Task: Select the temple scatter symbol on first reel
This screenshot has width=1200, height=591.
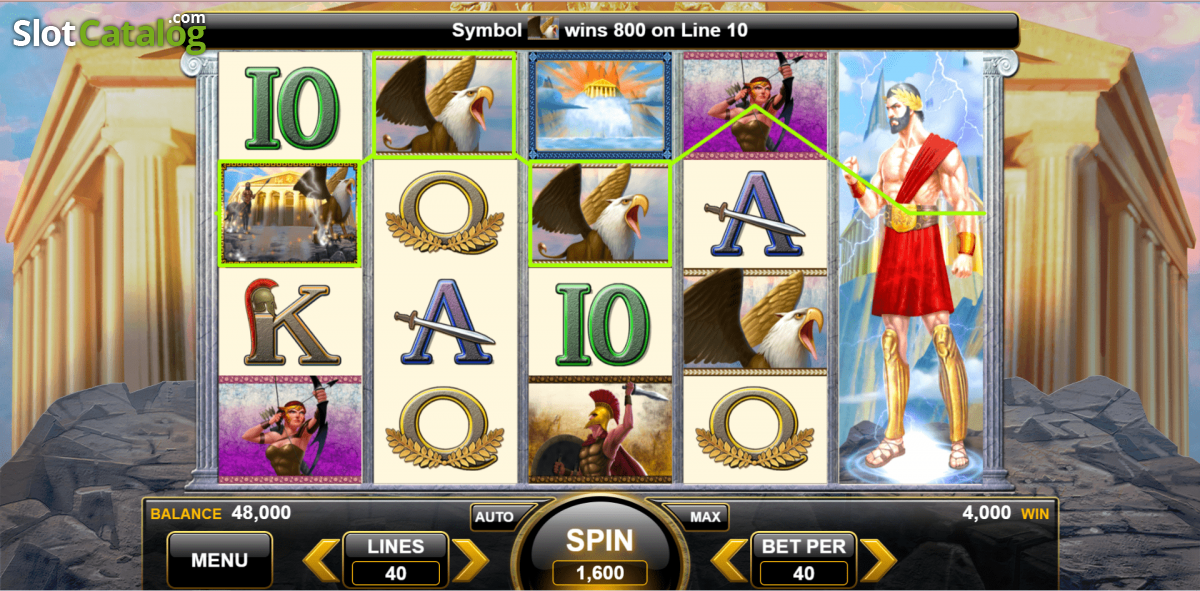Action: (x=290, y=214)
